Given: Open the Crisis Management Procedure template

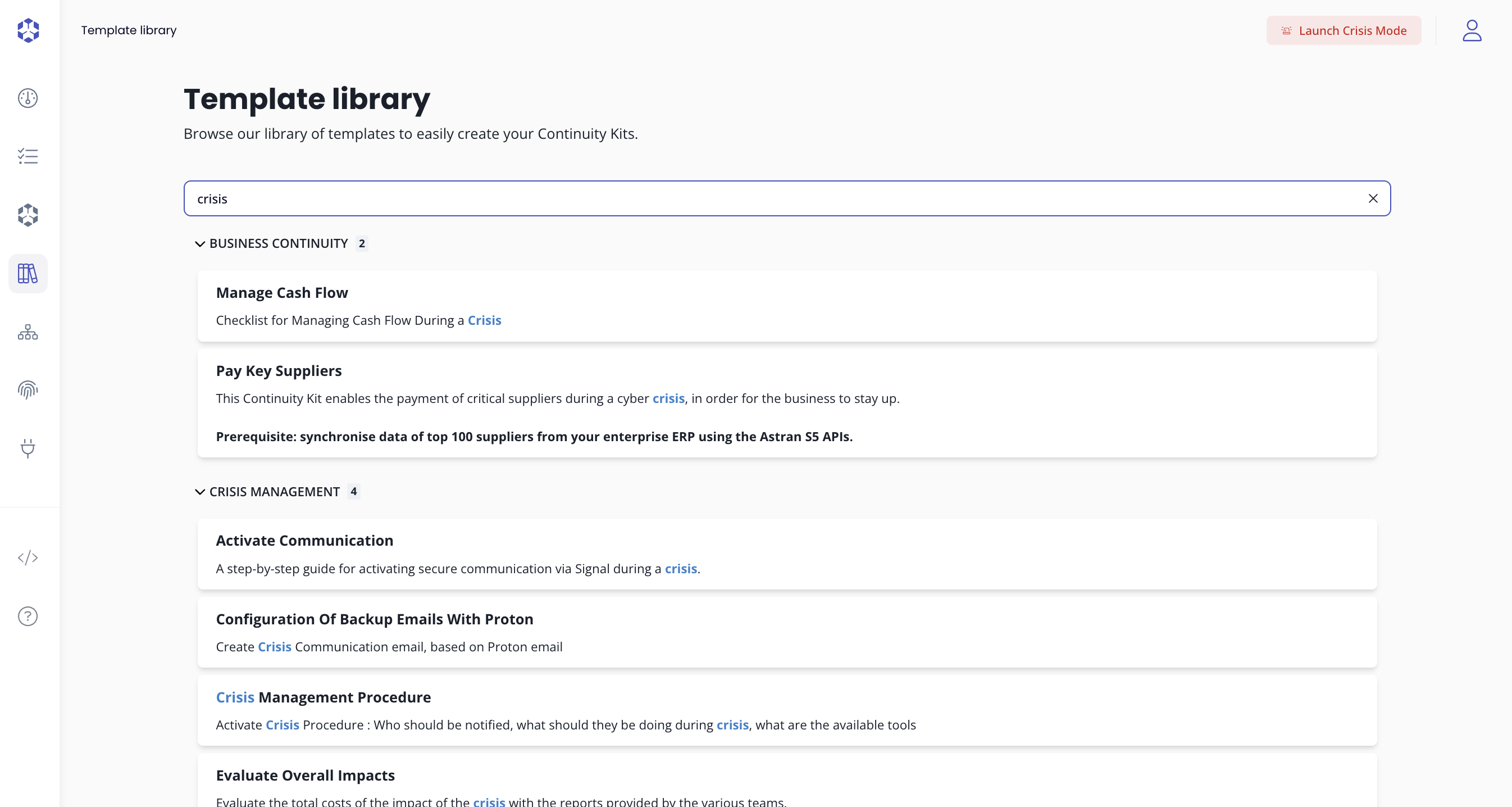Looking at the screenshot, I should tap(323, 697).
